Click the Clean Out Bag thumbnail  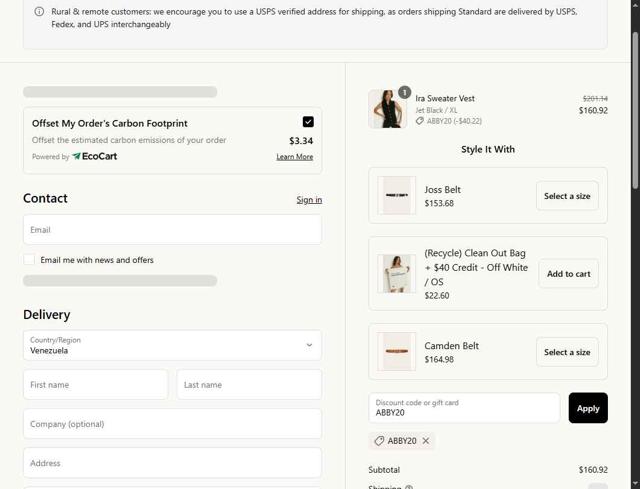396,273
